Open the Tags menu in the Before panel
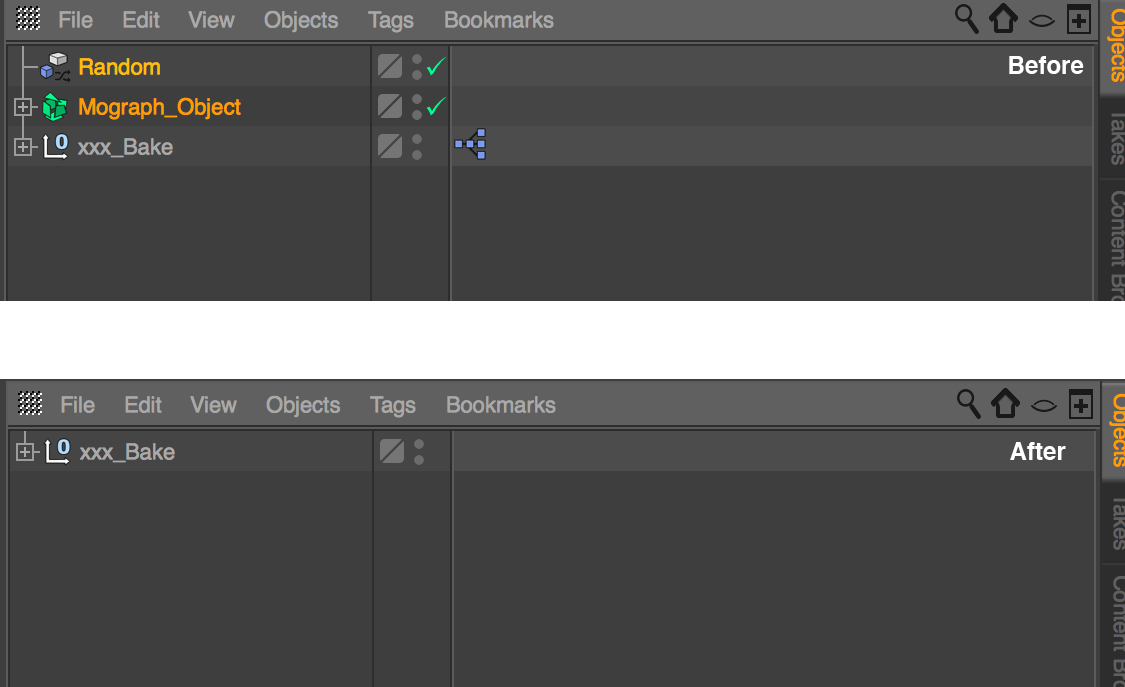The width and height of the screenshot is (1125, 687). coord(390,20)
